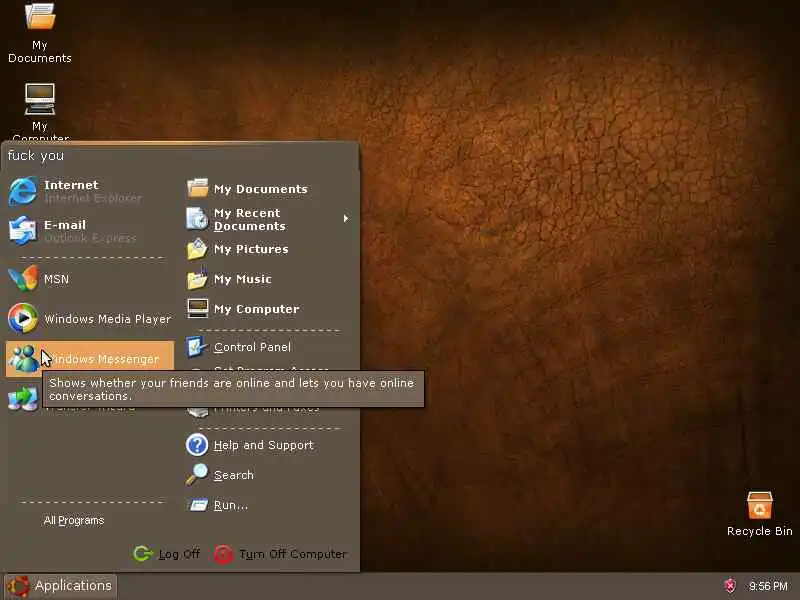Launch the E-mail Outlook Express icon
This screenshot has height=600, width=800.
click(23, 231)
